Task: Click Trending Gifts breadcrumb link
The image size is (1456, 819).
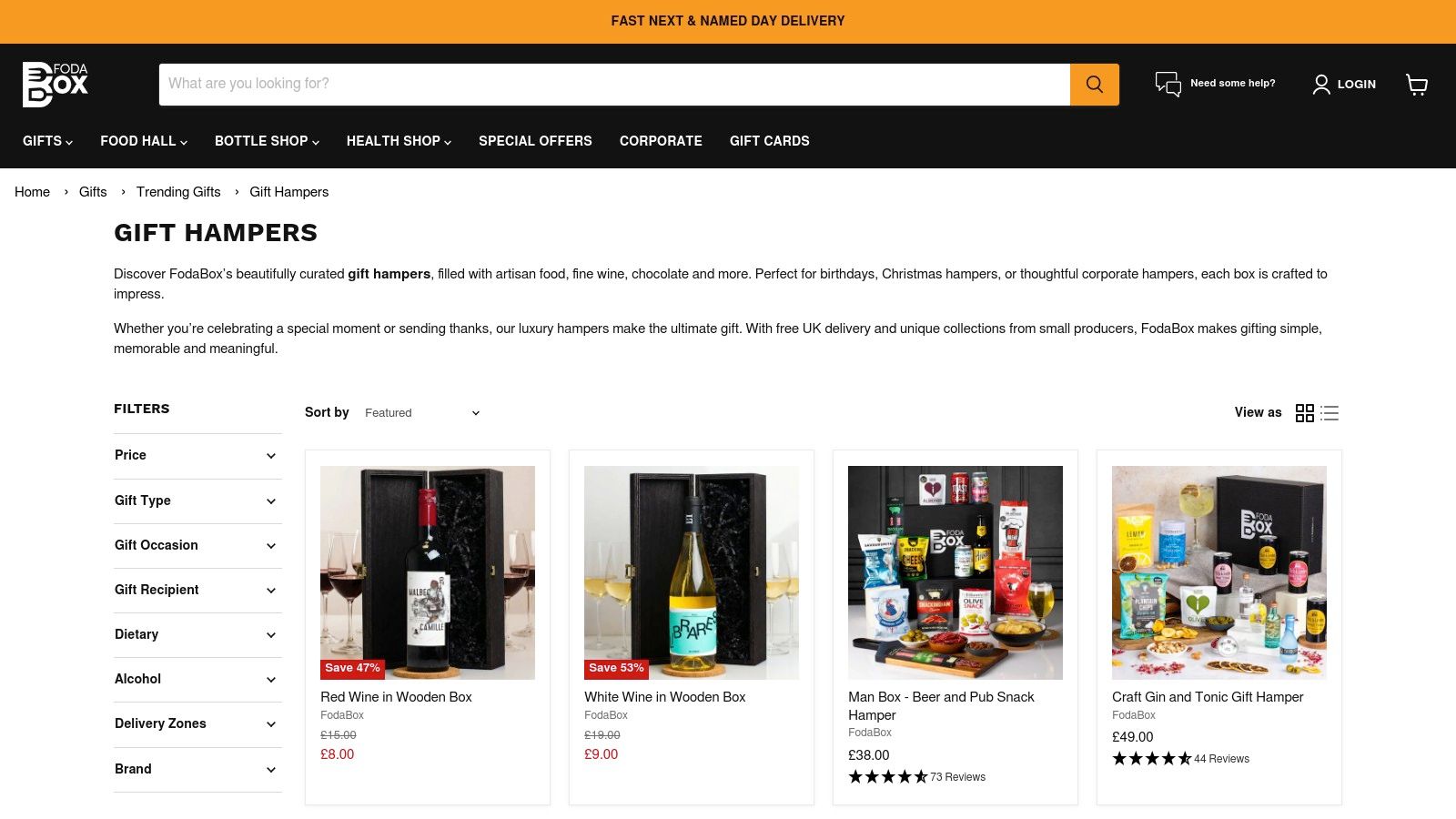Action: 178,192
